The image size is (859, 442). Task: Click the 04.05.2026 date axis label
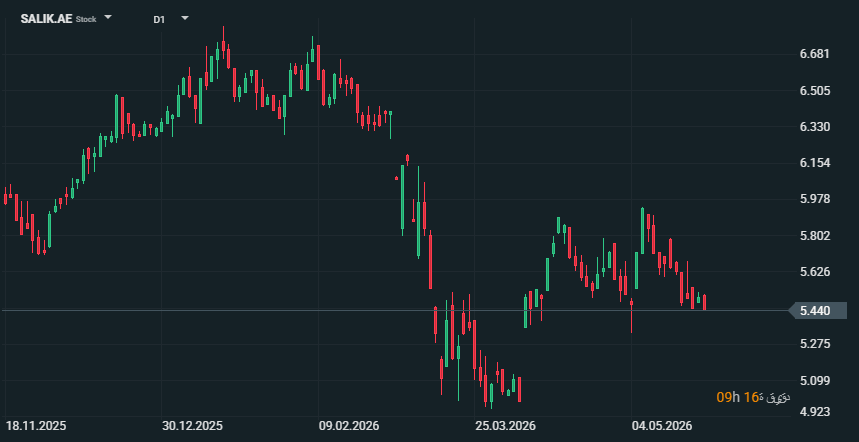pyautogui.click(x=662, y=426)
